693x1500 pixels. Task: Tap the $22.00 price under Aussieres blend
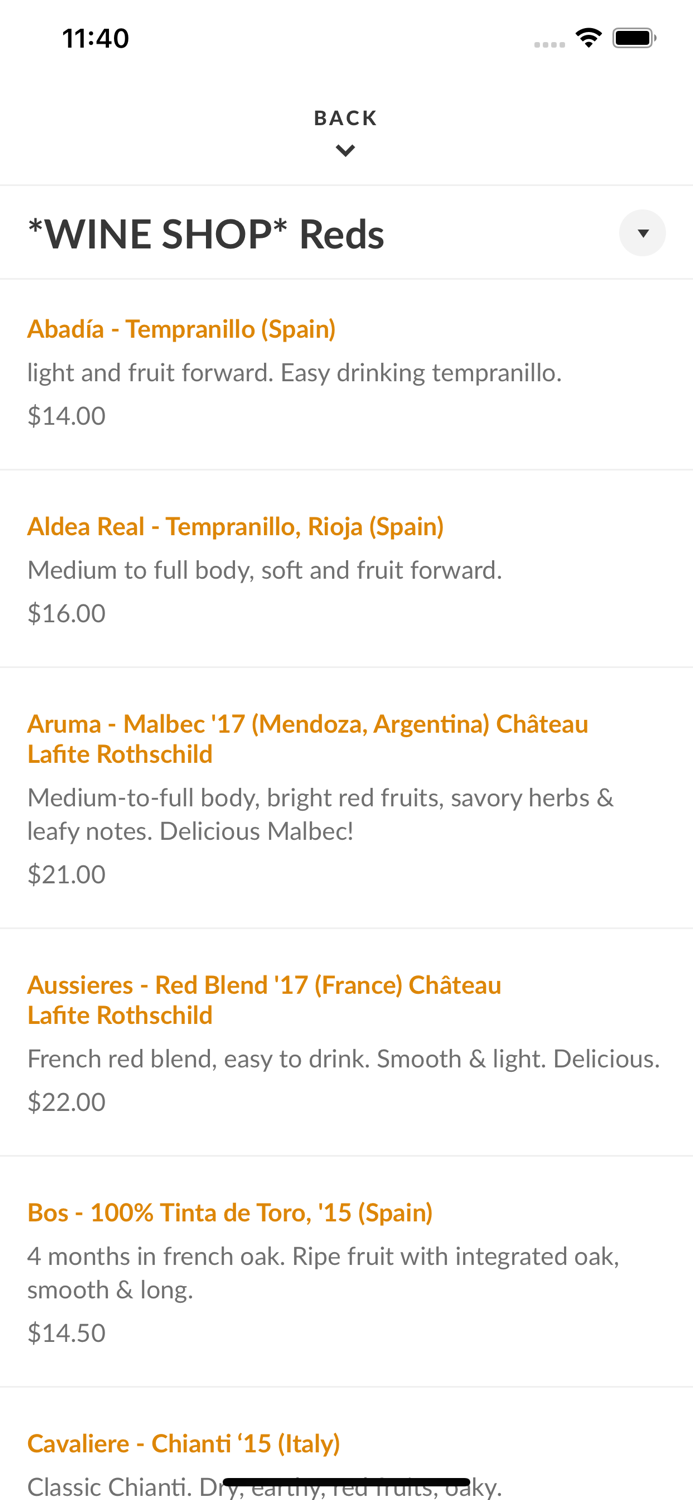(66, 1101)
